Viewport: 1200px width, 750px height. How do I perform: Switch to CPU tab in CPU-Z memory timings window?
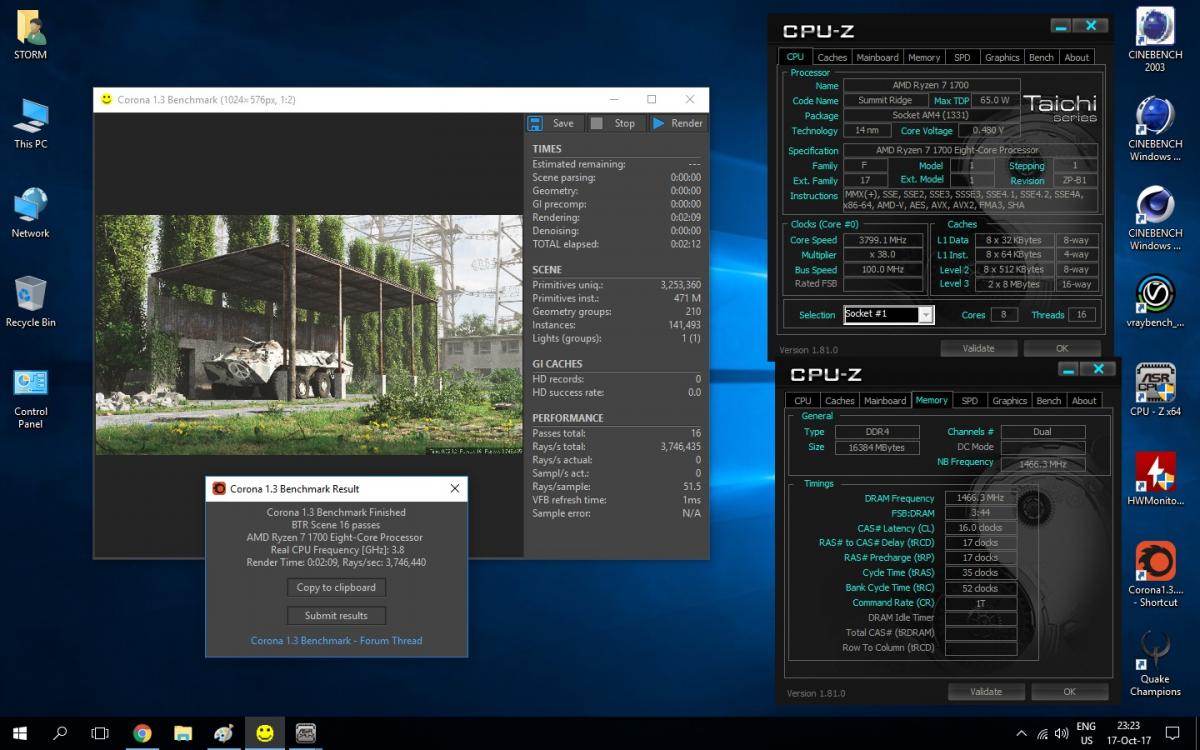pos(803,400)
